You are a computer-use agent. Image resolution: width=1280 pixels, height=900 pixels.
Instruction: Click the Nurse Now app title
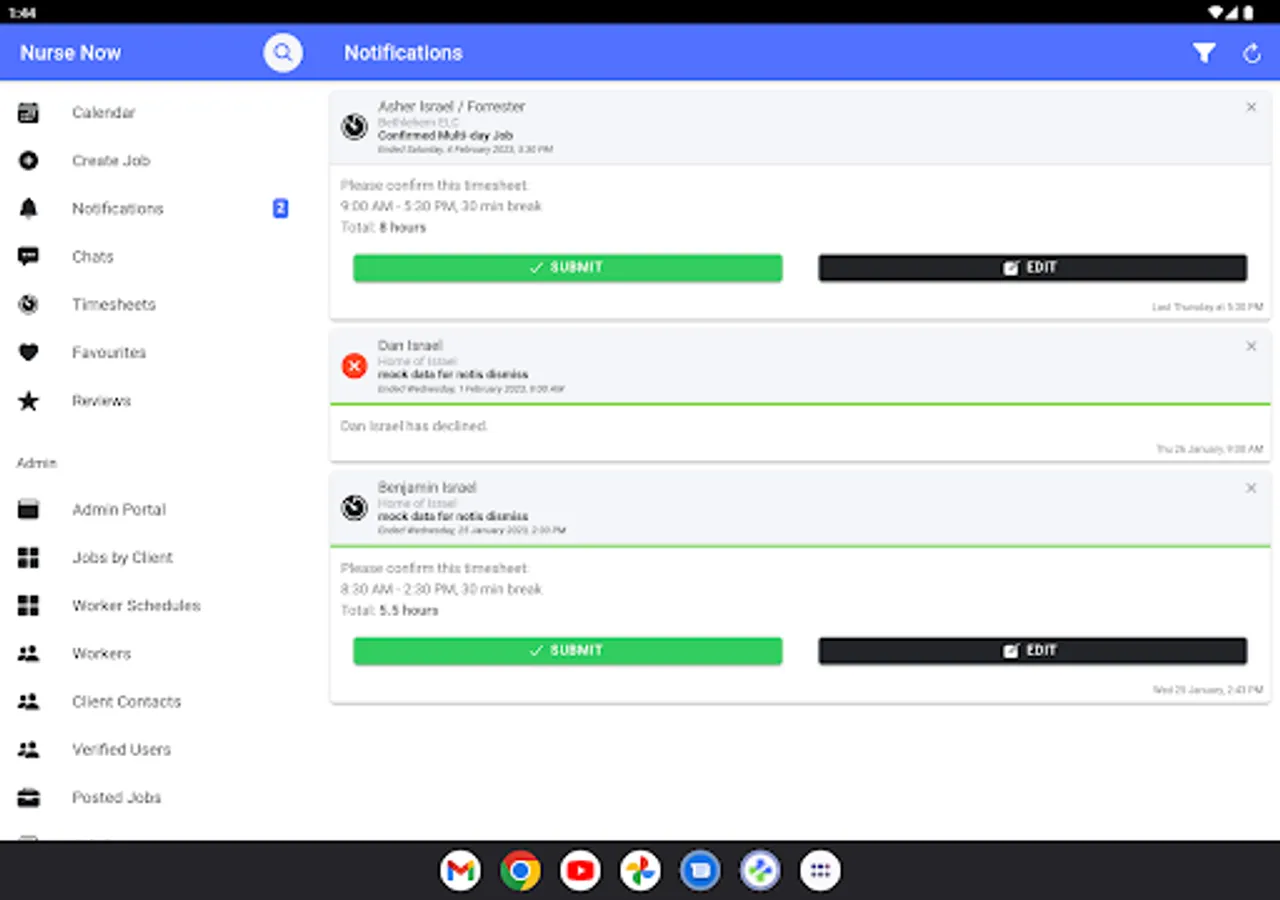click(71, 53)
